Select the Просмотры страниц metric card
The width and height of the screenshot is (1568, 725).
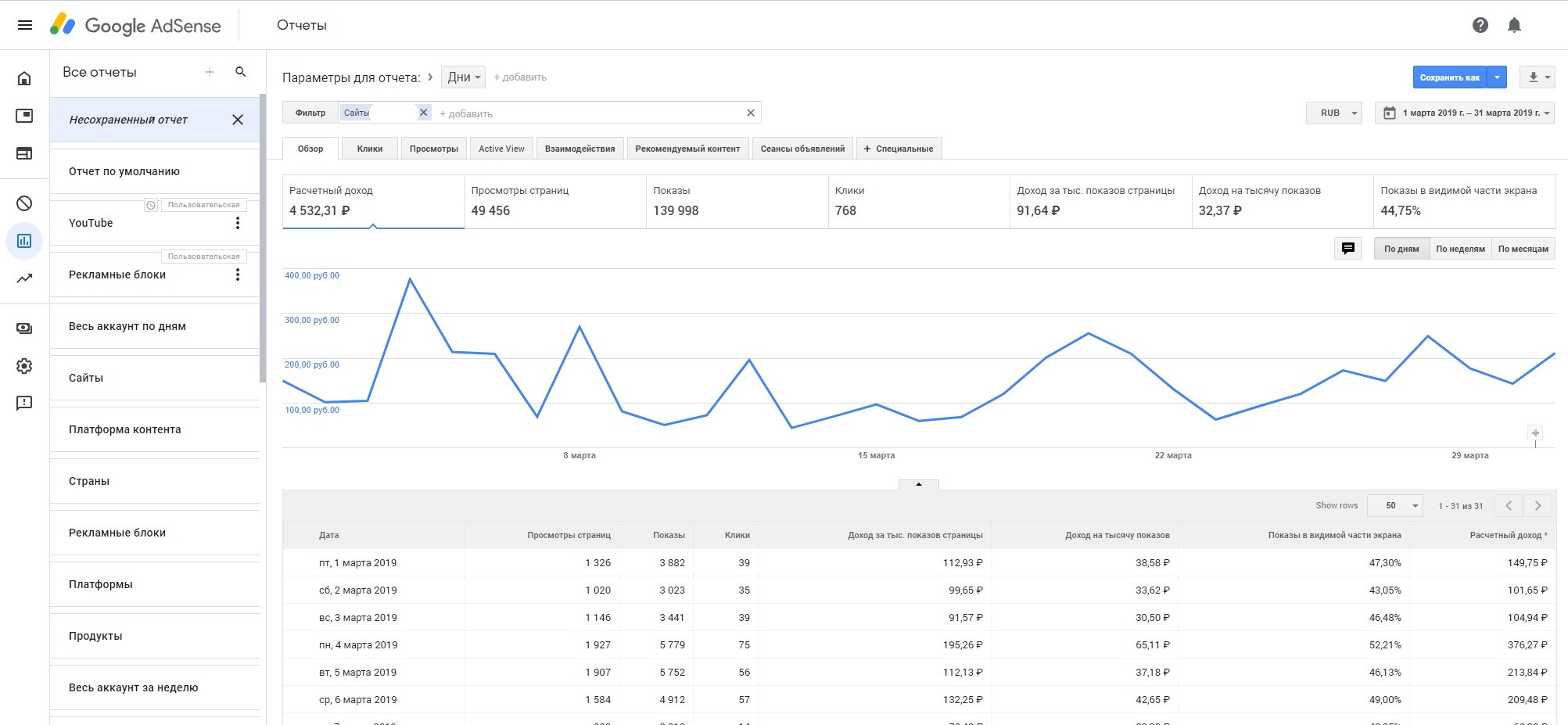(555, 202)
